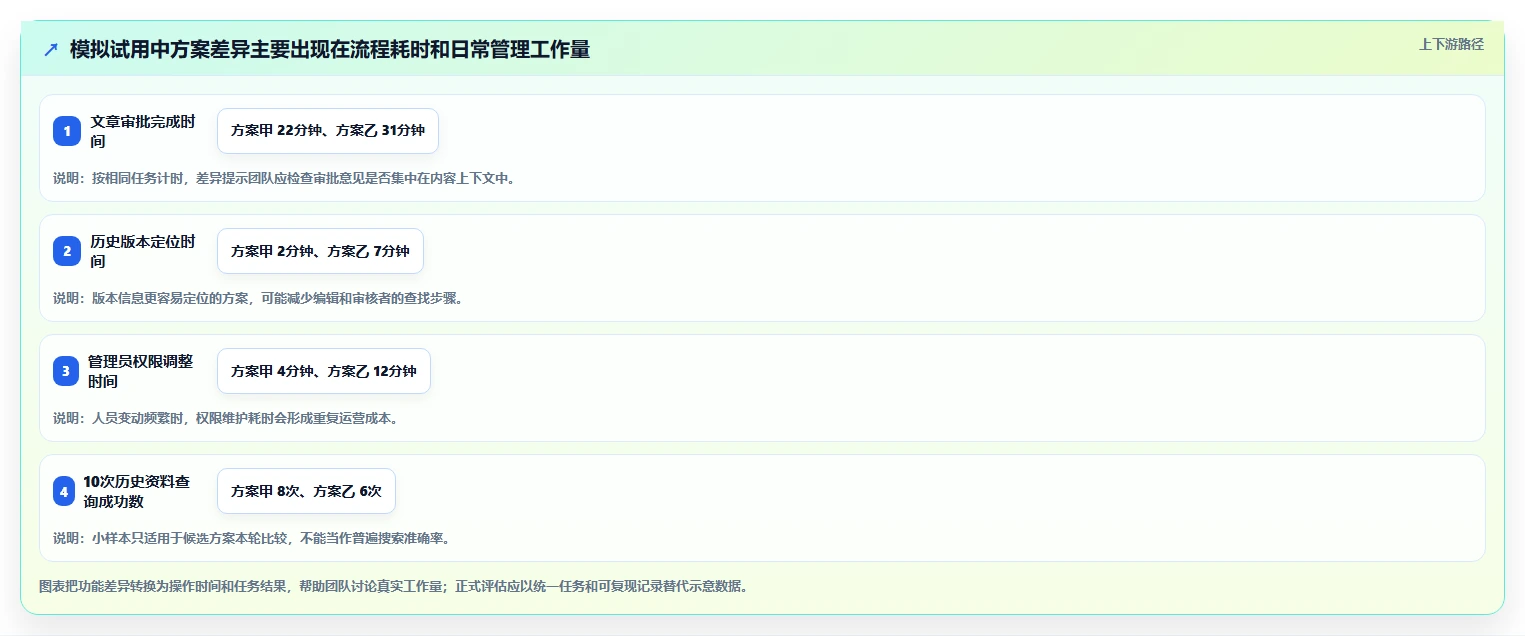Select the 10次历史资料查询成功数 label
Image resolution: width=1525 pixels, height=636 pixels.
click(137, 491)
